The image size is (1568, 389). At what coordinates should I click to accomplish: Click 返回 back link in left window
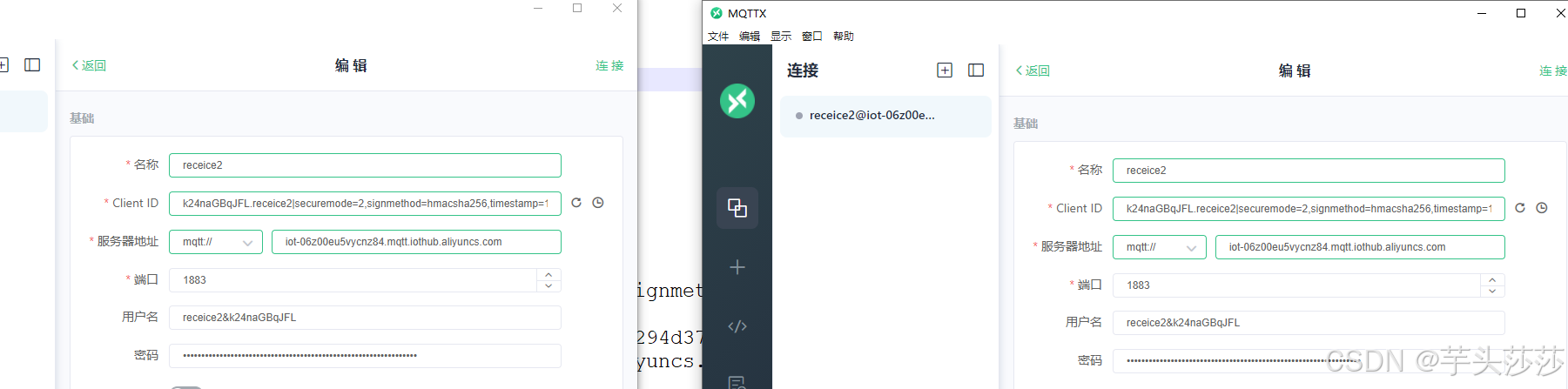89,65
